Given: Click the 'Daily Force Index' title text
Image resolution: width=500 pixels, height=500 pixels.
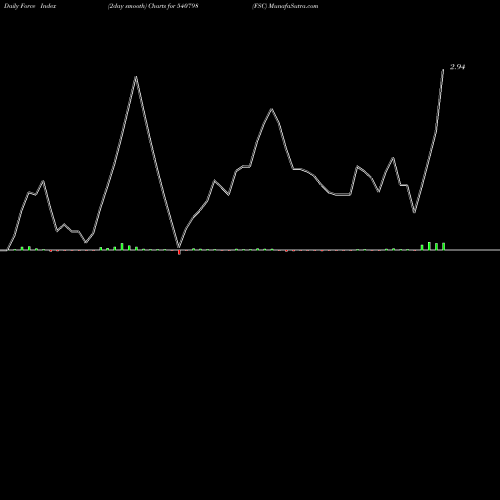Looking at the screenshot, I should coord(30,6).
